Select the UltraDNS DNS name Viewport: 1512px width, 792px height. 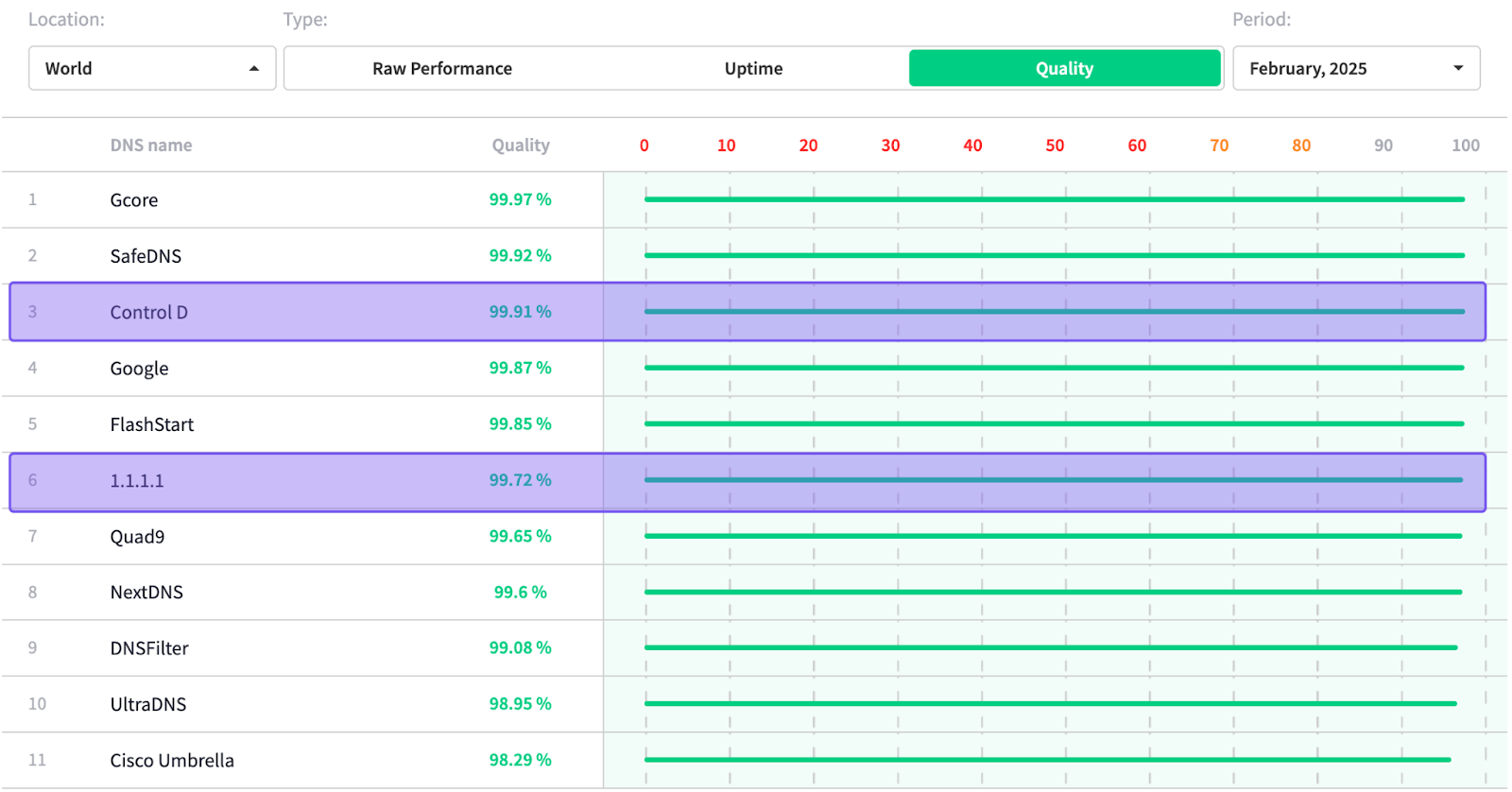(148, 704)
